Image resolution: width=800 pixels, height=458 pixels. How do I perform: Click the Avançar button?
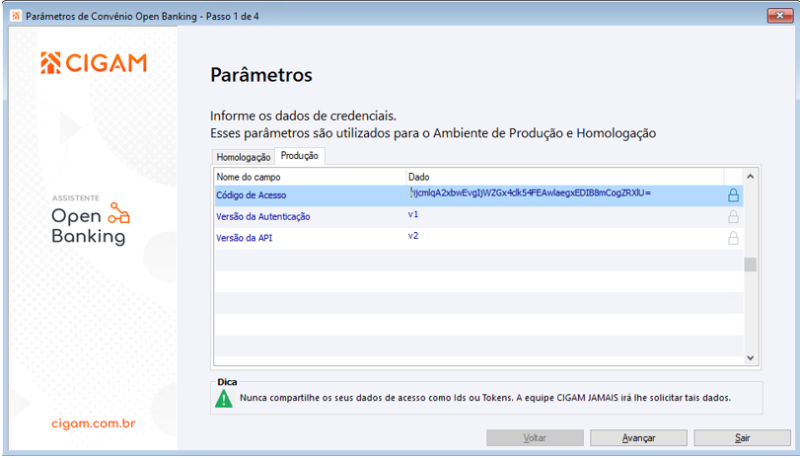638,438
